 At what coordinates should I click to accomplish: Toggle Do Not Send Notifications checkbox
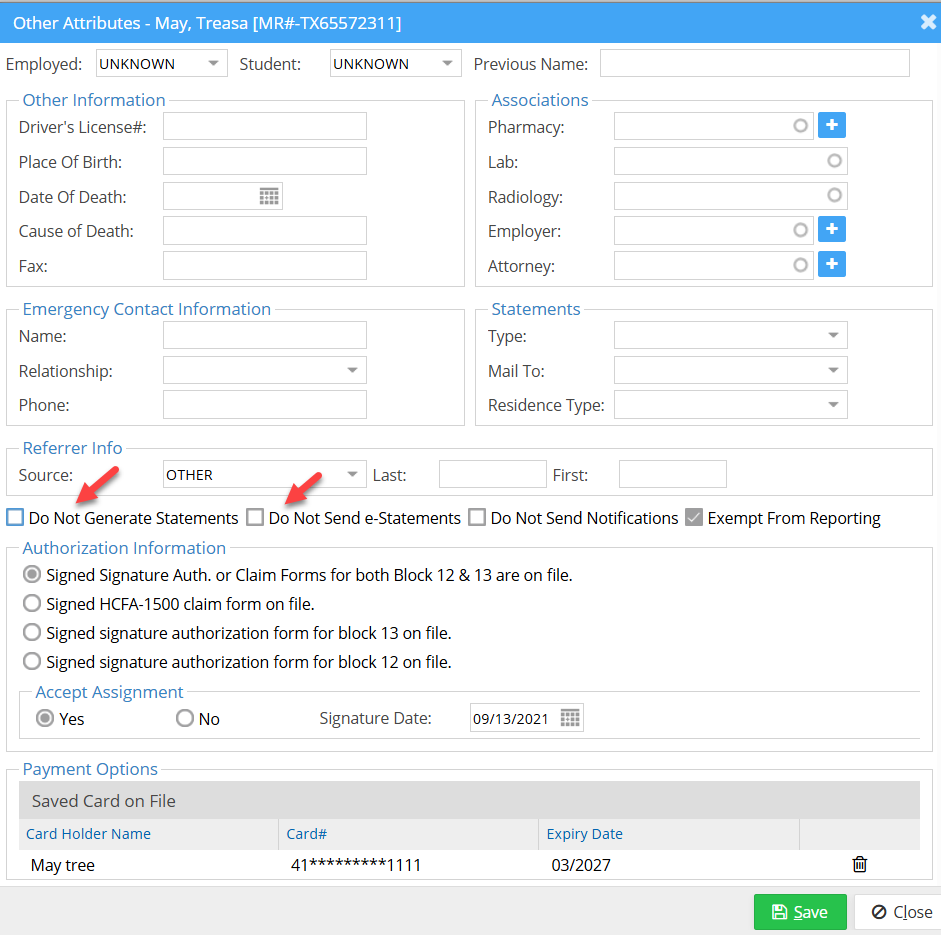click(477, 518)
